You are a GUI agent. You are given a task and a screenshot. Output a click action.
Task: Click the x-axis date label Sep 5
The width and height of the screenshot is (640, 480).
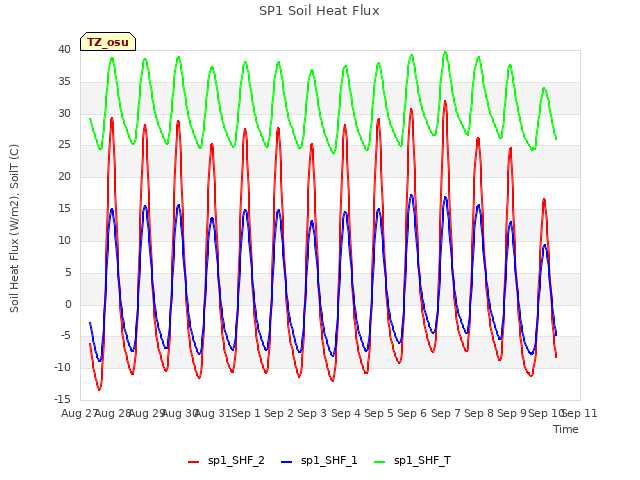[x=379, y=413]
